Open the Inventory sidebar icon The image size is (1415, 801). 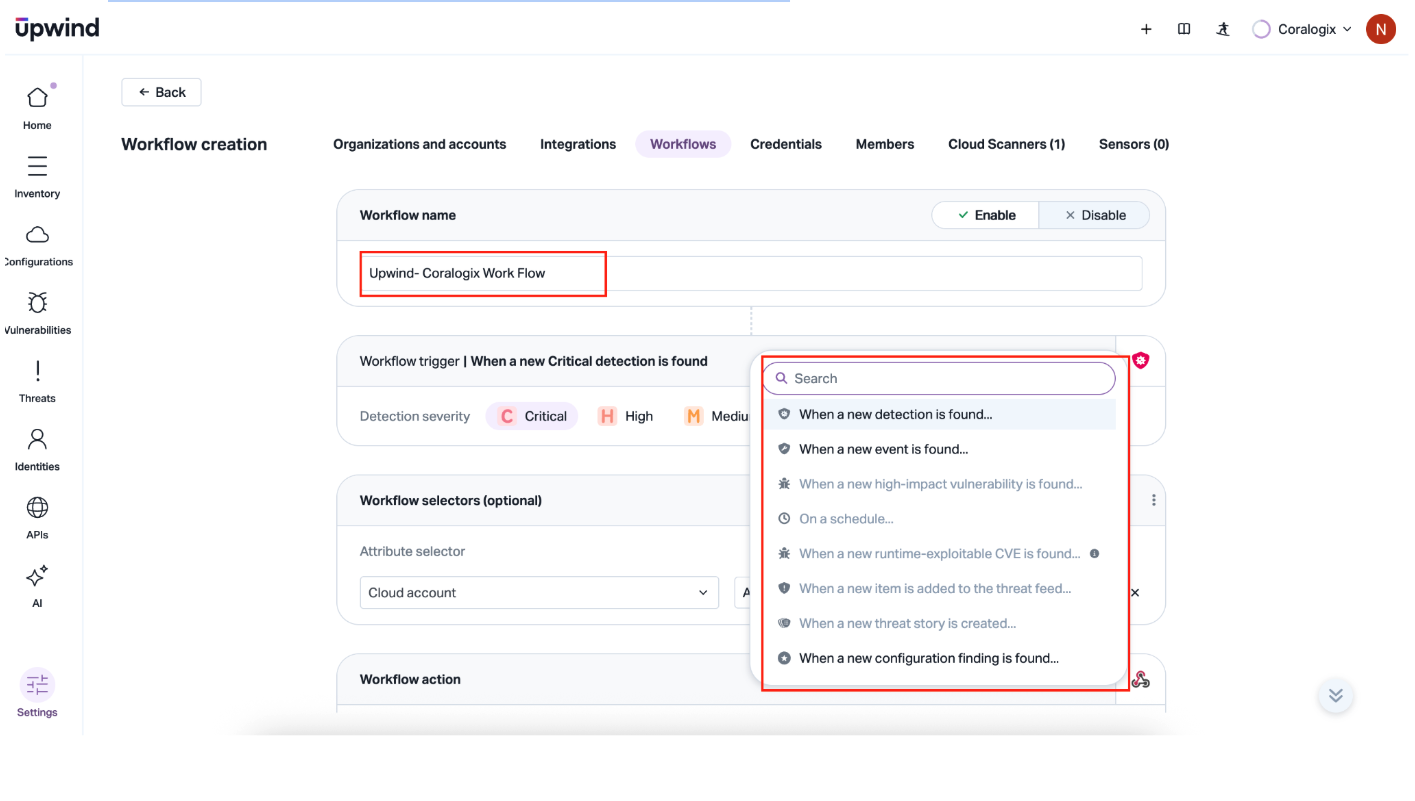click(37, 166)
